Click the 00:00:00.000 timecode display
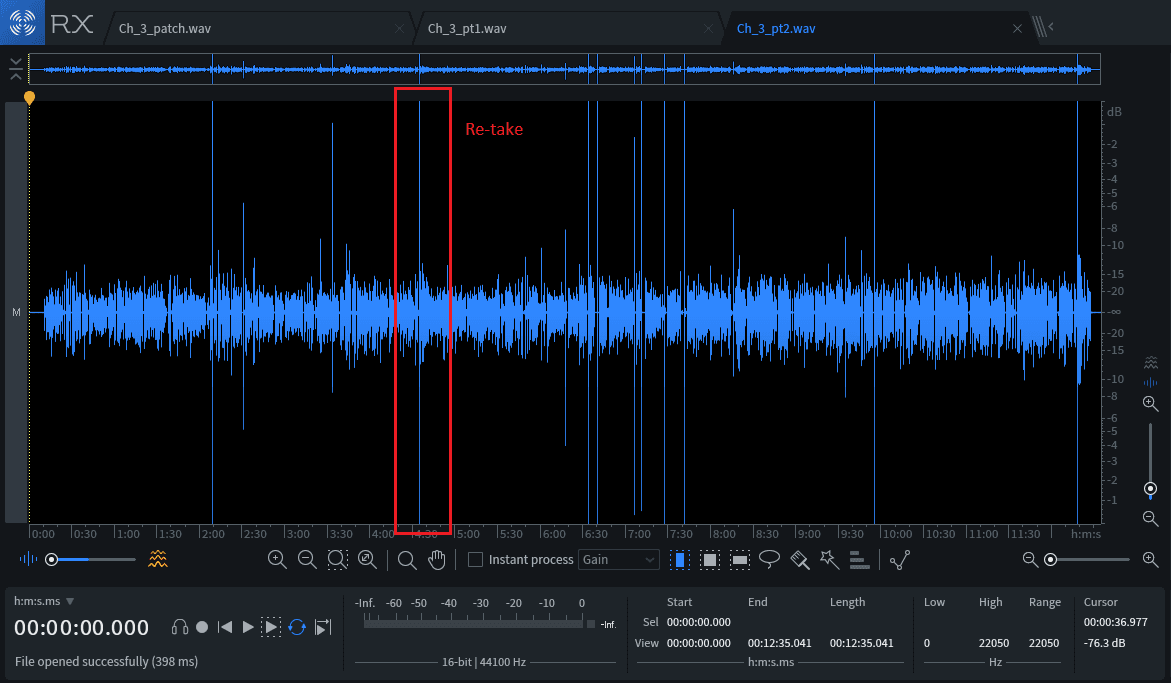 coord(81,628)
